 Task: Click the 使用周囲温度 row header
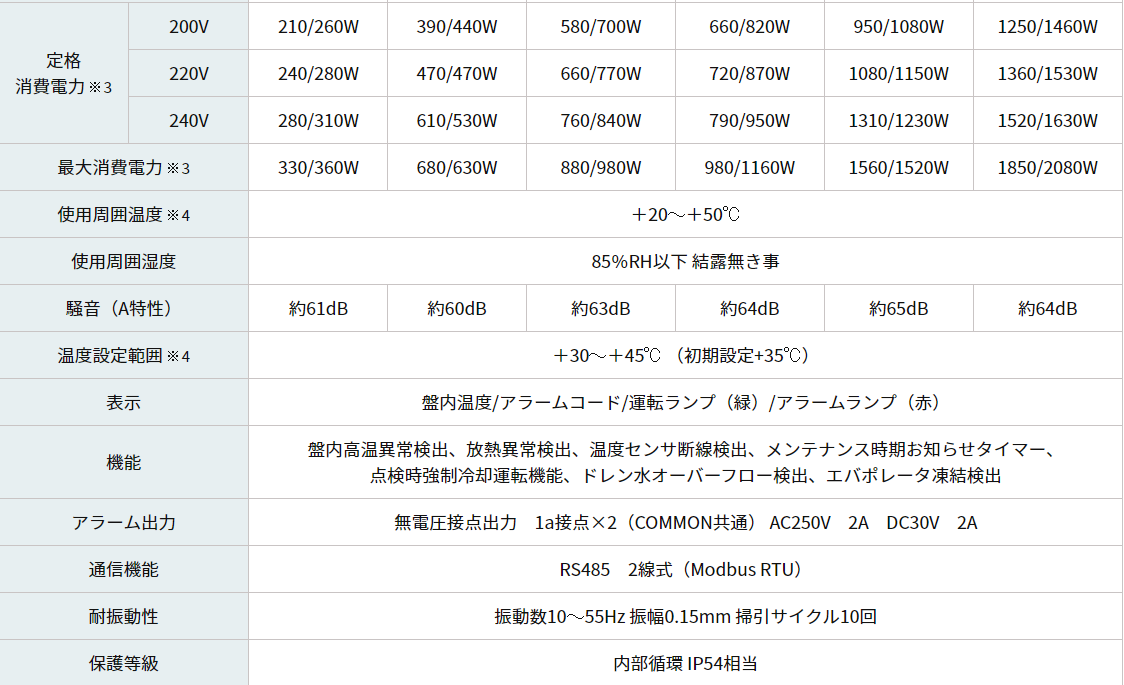point(123,215)
